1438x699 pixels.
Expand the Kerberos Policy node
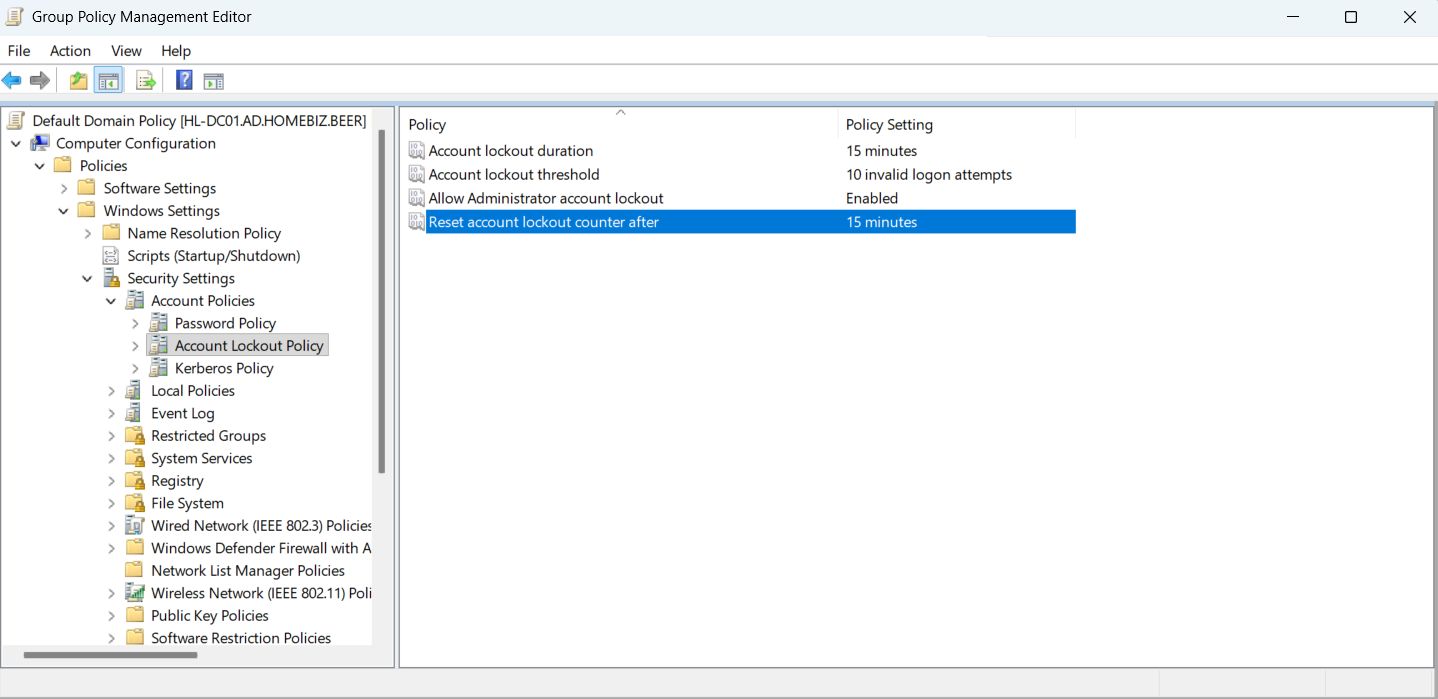click(135, 368)
